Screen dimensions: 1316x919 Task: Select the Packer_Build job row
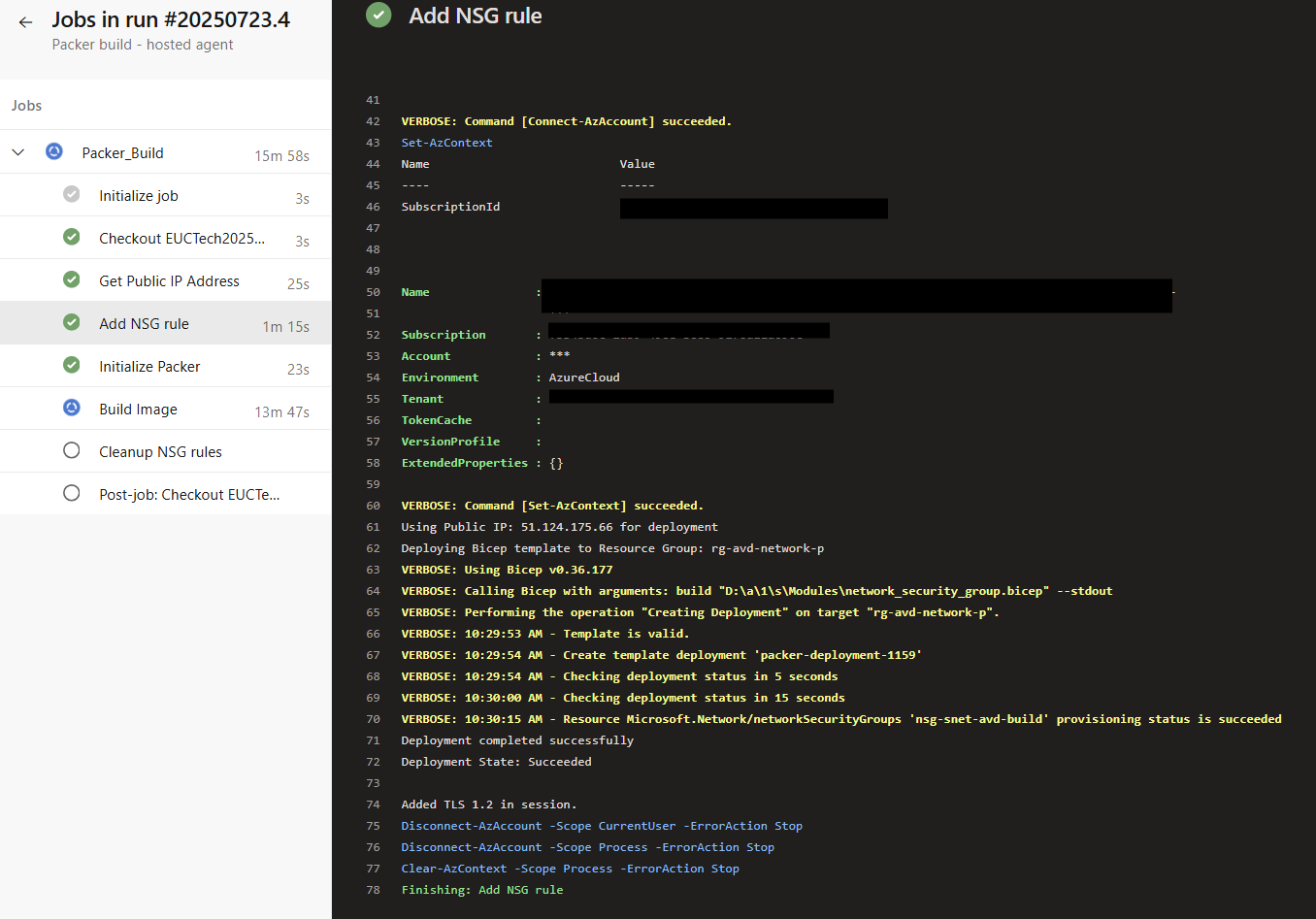122,153
